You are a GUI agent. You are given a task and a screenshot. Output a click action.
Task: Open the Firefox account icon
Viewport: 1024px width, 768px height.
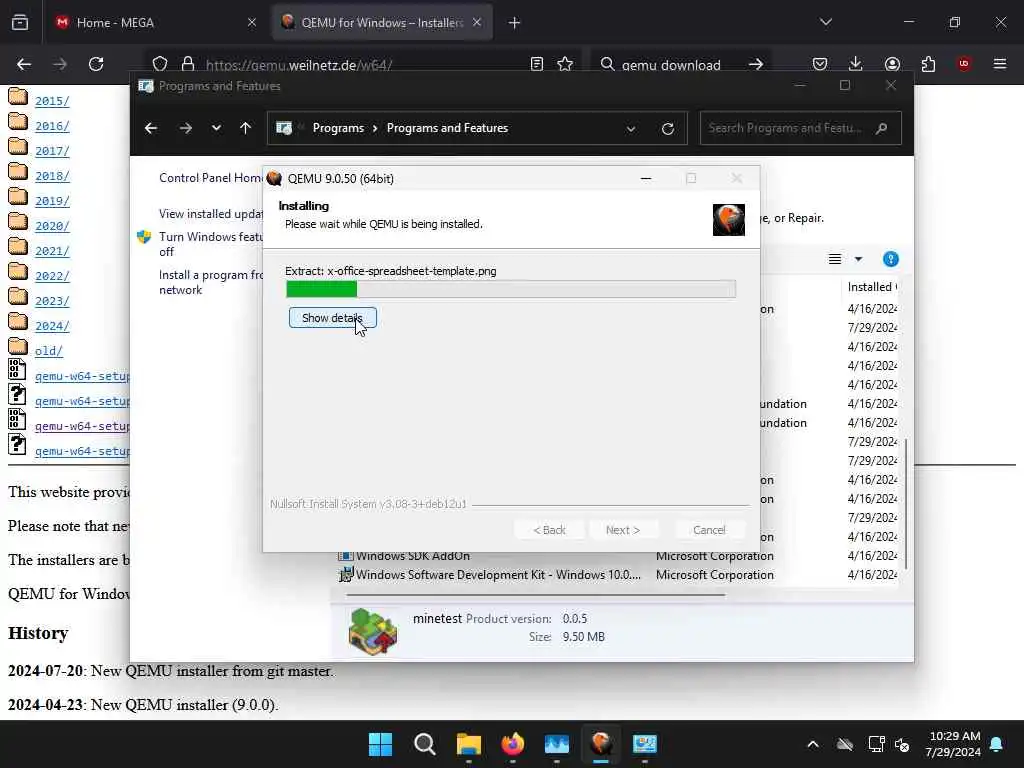click(x=892, y=64)
